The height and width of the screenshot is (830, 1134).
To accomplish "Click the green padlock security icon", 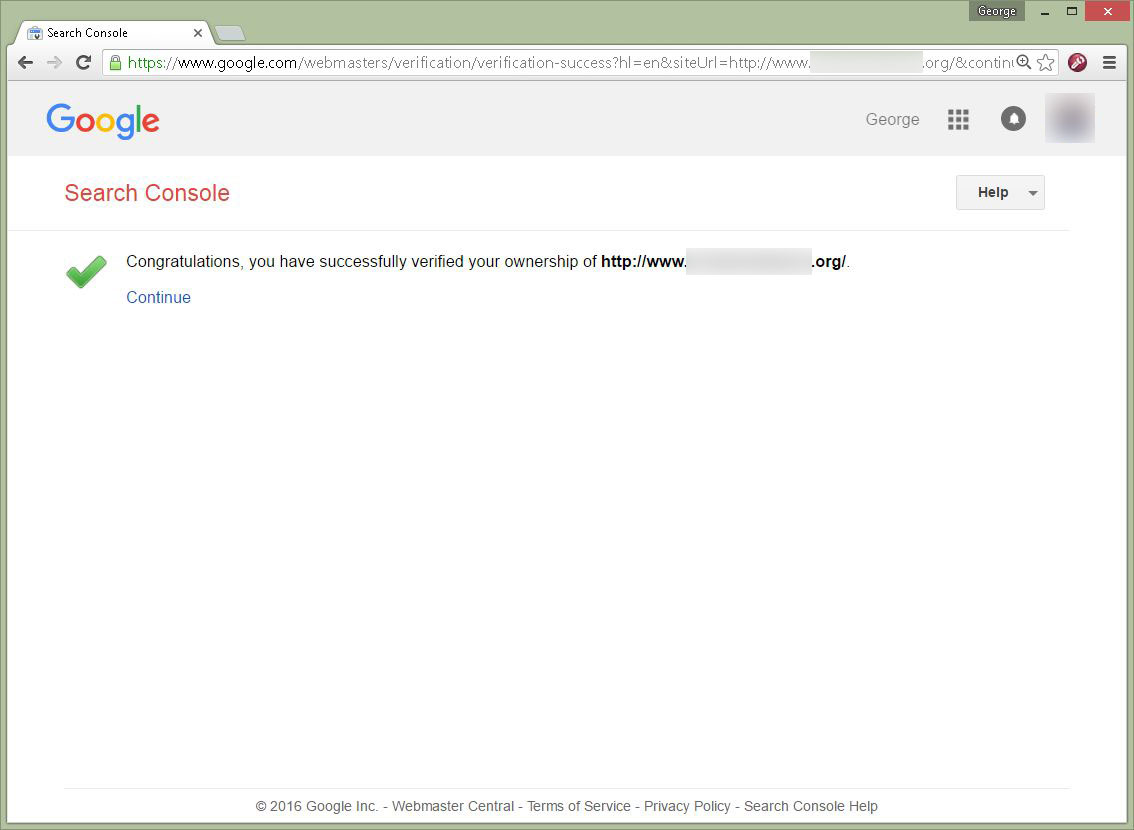I will [115, 63].
